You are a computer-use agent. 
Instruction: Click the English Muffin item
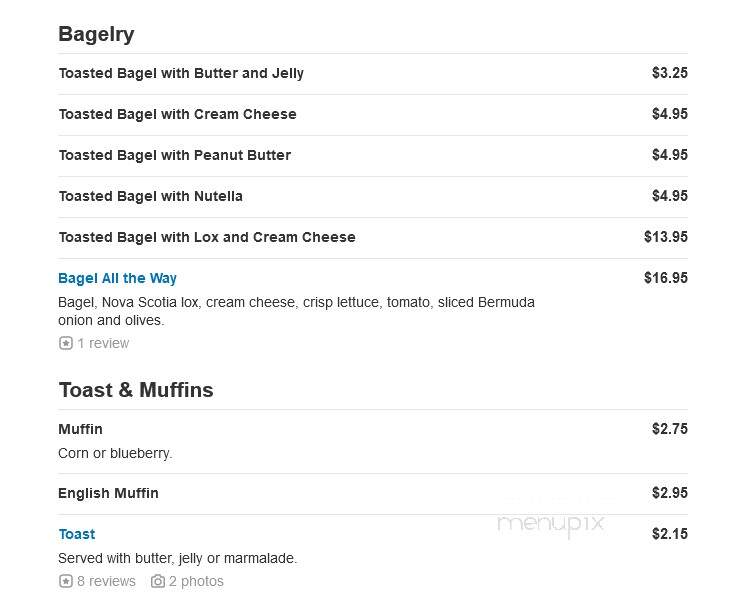[x=108, y=493]
